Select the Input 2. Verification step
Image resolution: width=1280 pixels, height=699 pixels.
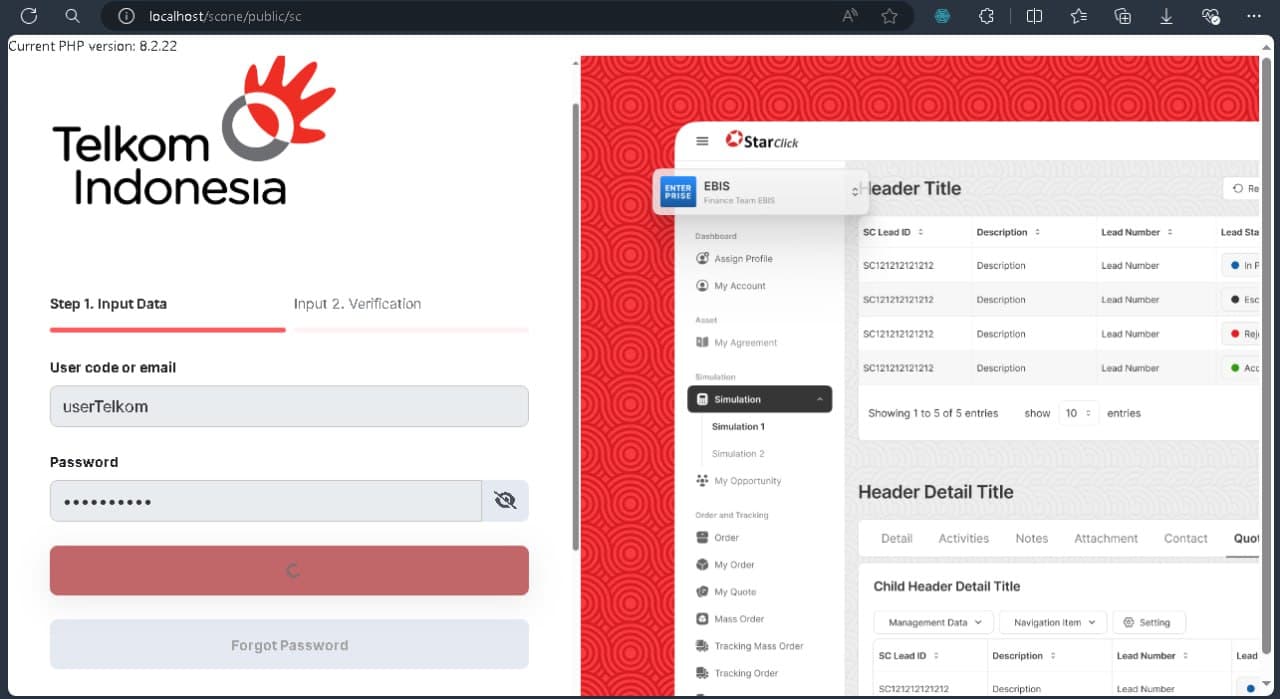point(357,304)
